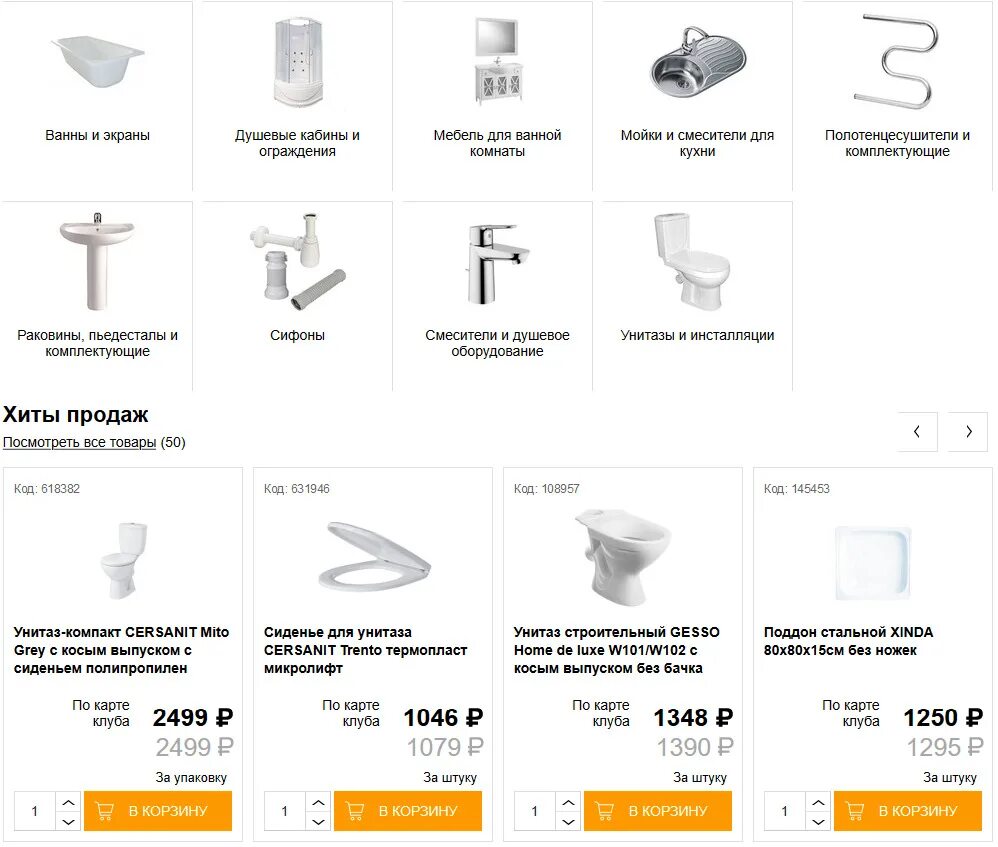Screen dimensions: 998x847
Task: Add GESSO Home de luxe toilet to cart
Action: pyautogui.click(x=657, y=811)
